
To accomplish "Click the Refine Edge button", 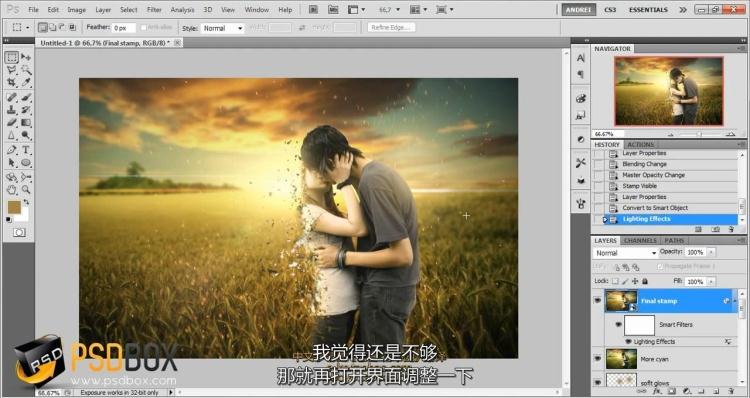I will click(x=391, y=28).
